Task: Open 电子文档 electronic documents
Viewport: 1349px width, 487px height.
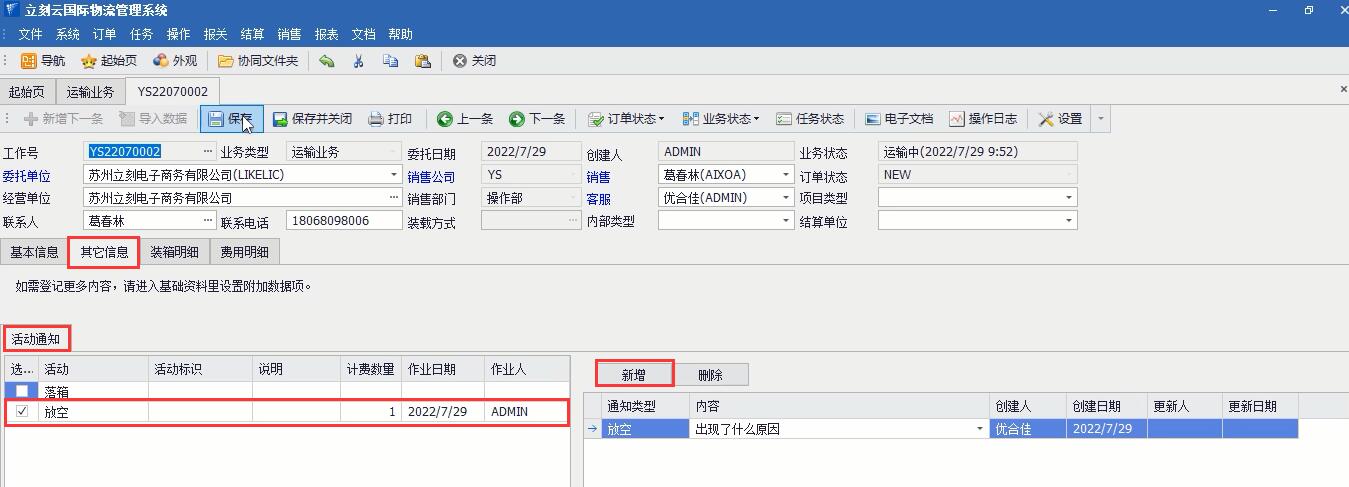Action: 898,119
